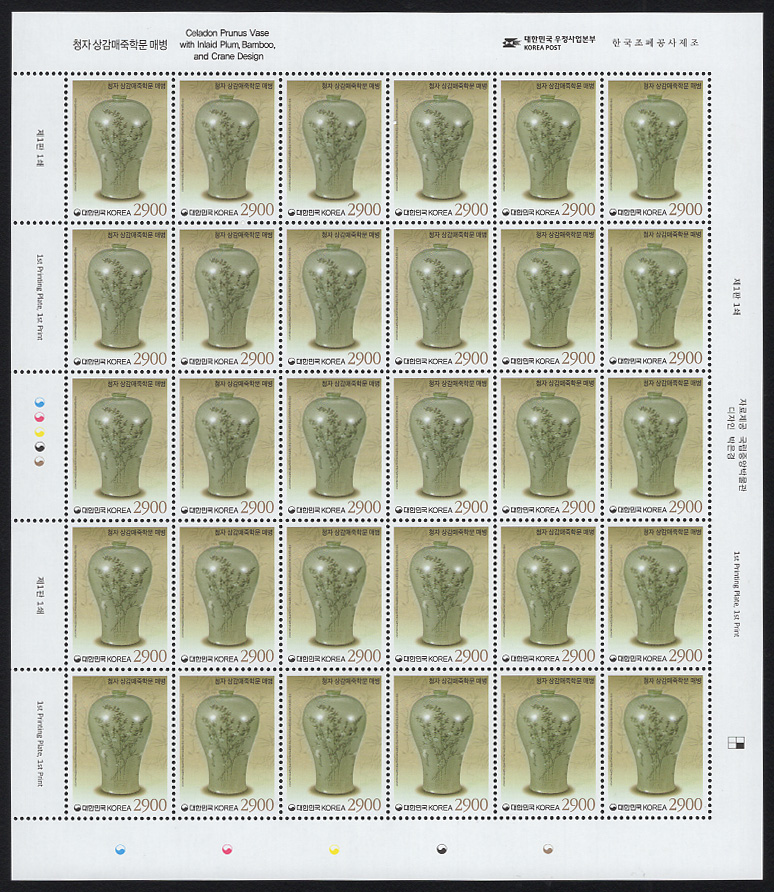Click the header title '청자 상감매죽학문 매병'
Image resolution: width=774 pixels, height=892 pixels.
point(120,45)
